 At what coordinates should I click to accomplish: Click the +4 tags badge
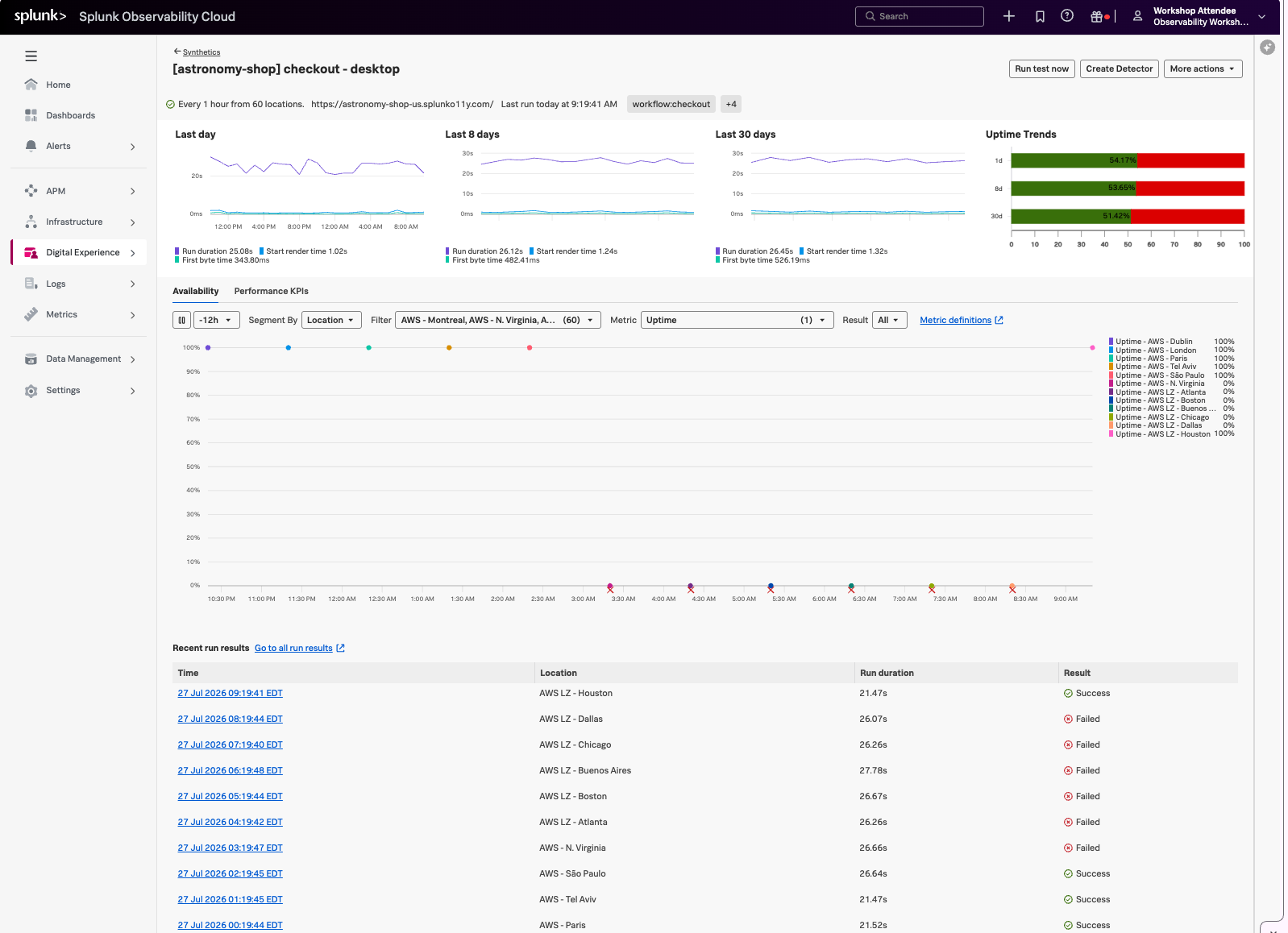(x=730, y=104)
